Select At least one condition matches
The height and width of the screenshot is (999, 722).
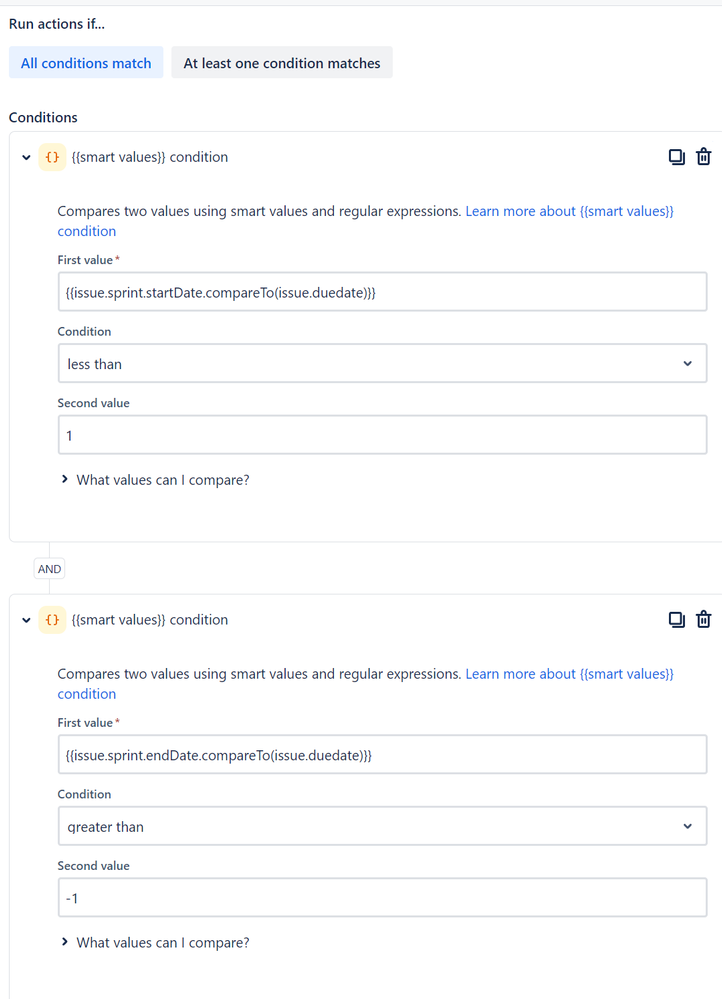coord(282,63)
